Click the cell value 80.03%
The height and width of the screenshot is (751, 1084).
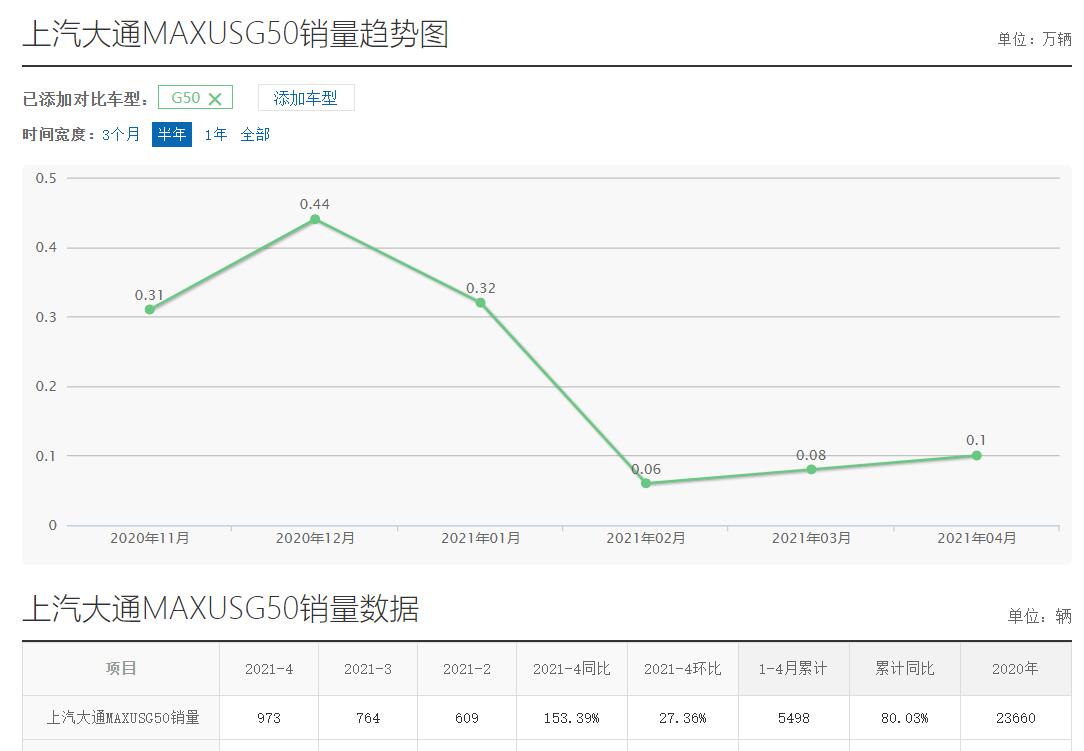[x=904, y=718]
